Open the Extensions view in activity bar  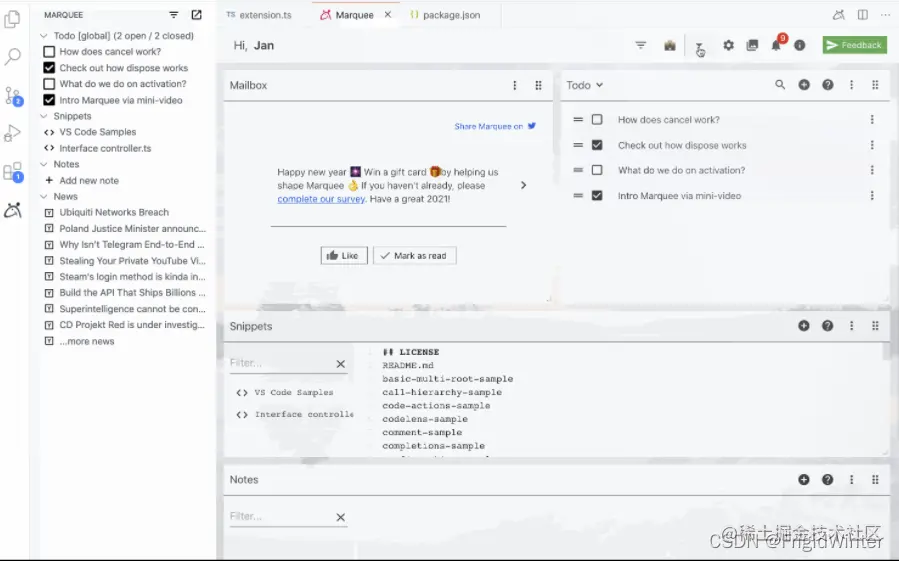point(13,172)
